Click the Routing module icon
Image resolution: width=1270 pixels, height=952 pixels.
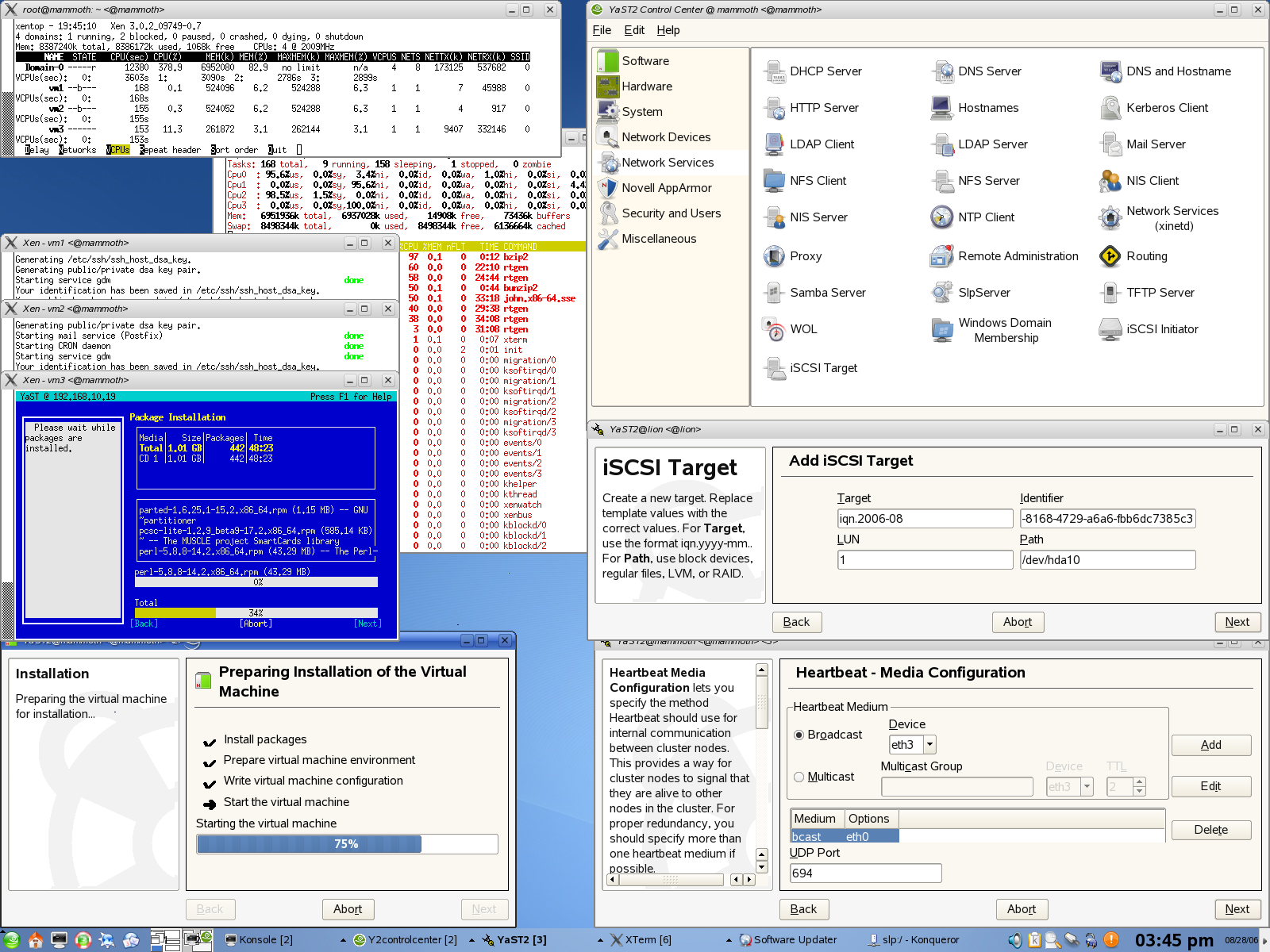click(x=1110, y=256)
